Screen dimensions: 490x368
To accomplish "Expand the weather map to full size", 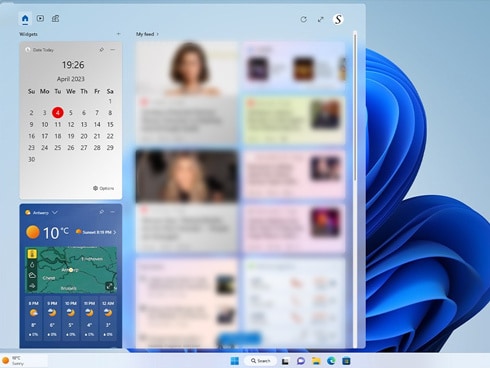I will pyautogui.click(x=109, y=286).
